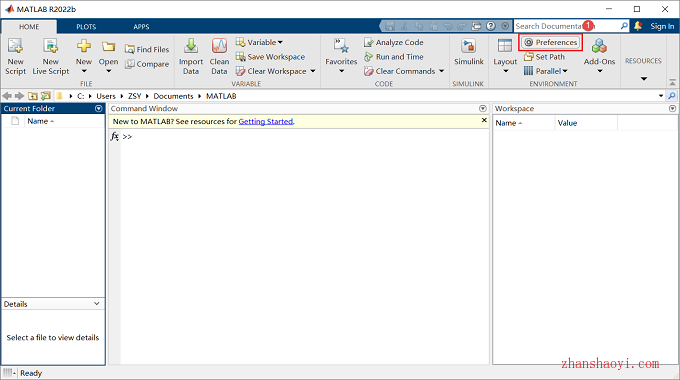This screenshot has height=380, width=680.
Task: Collapse the Details panel chevron
Action: coord(96,304)
